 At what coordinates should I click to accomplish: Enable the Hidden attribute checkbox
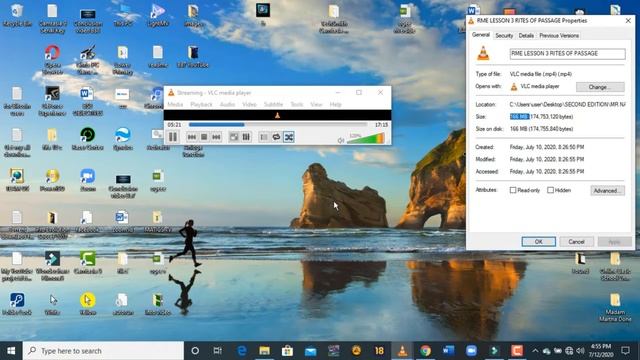coord(550,190)
